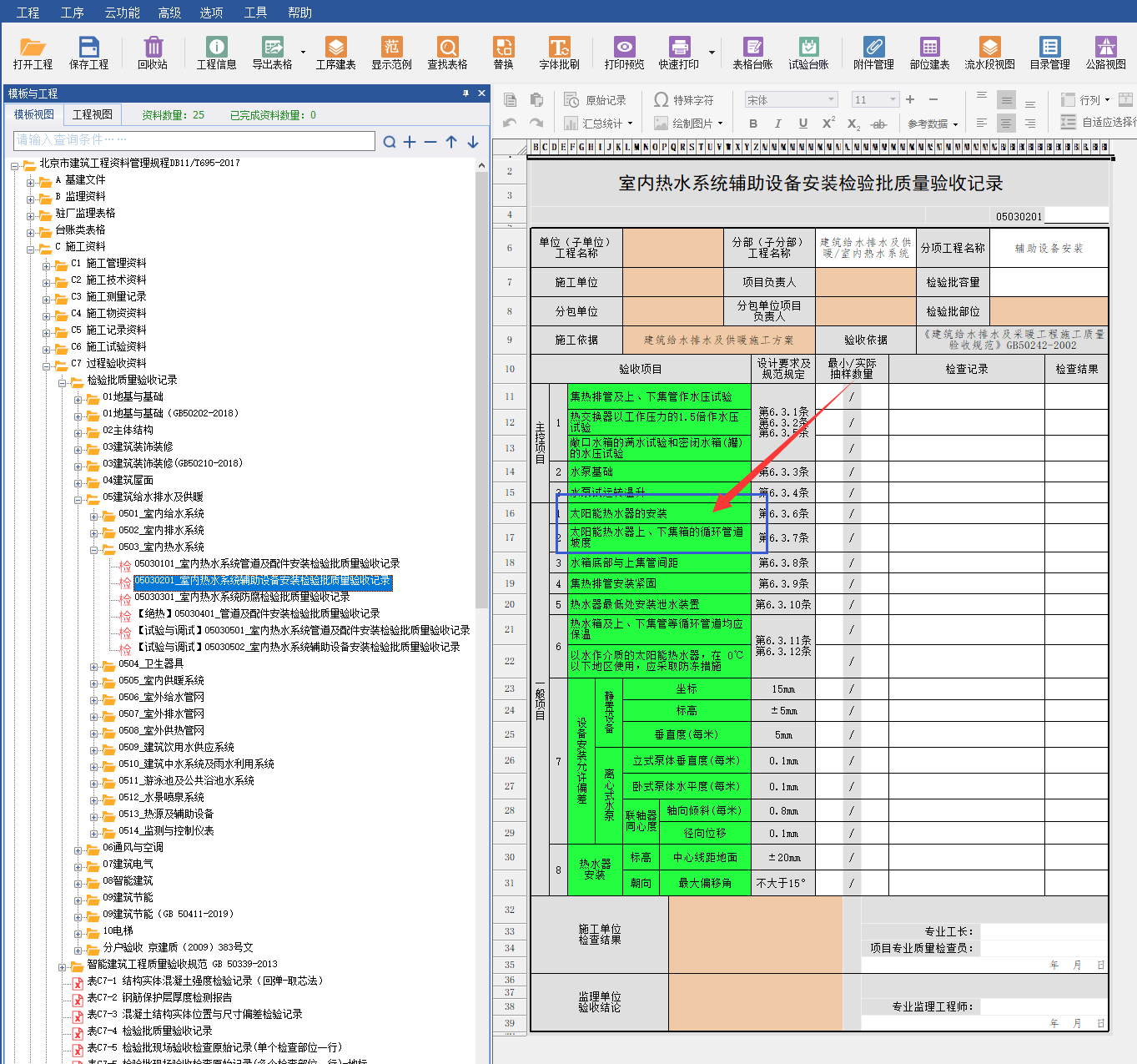The width and height of the screenshot is (1137, 1064).
Task: Open 流水段视图 icon
Action: tap(990, 53)
